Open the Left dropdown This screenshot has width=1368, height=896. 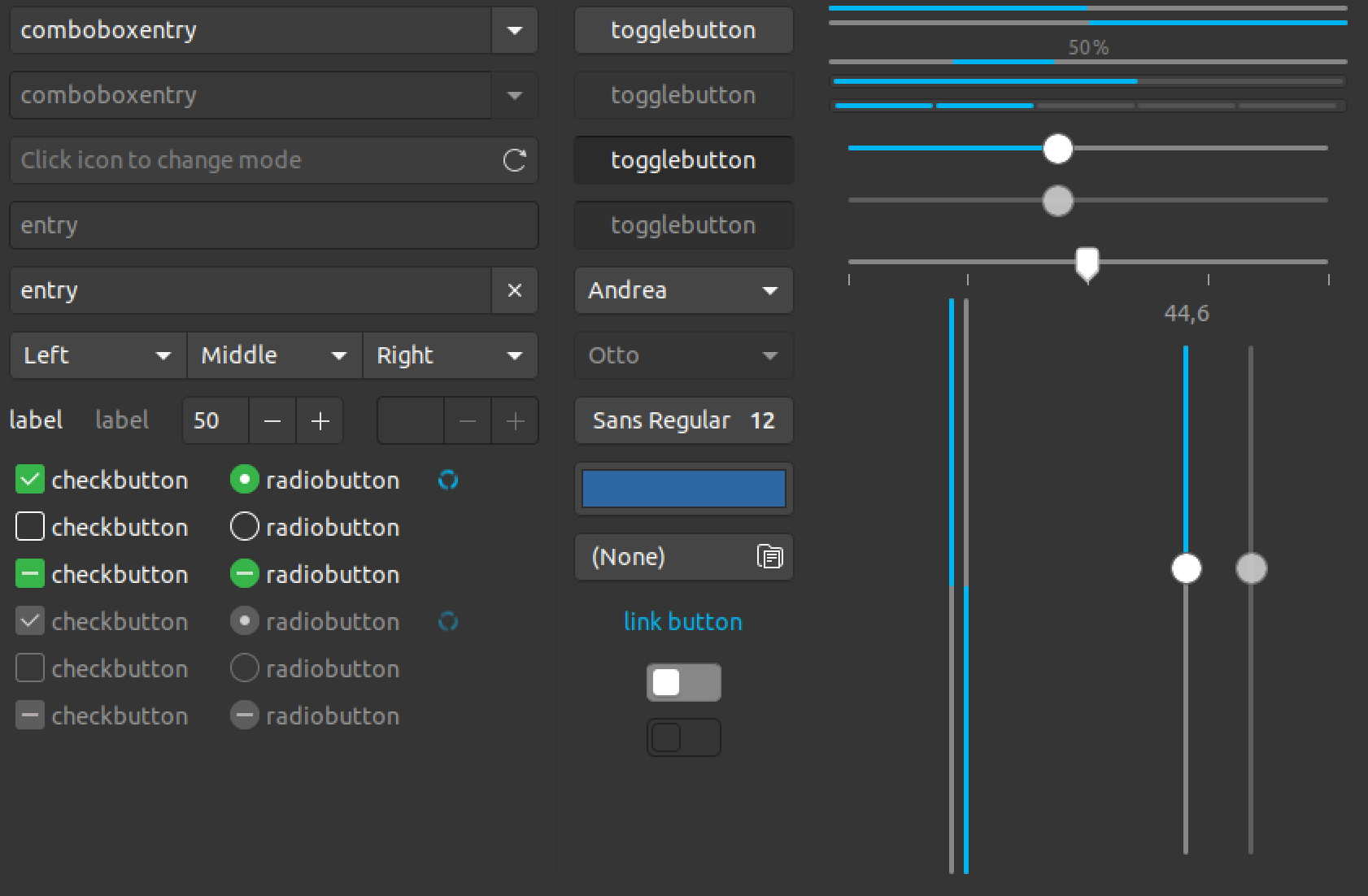click(x=98, y=355)
